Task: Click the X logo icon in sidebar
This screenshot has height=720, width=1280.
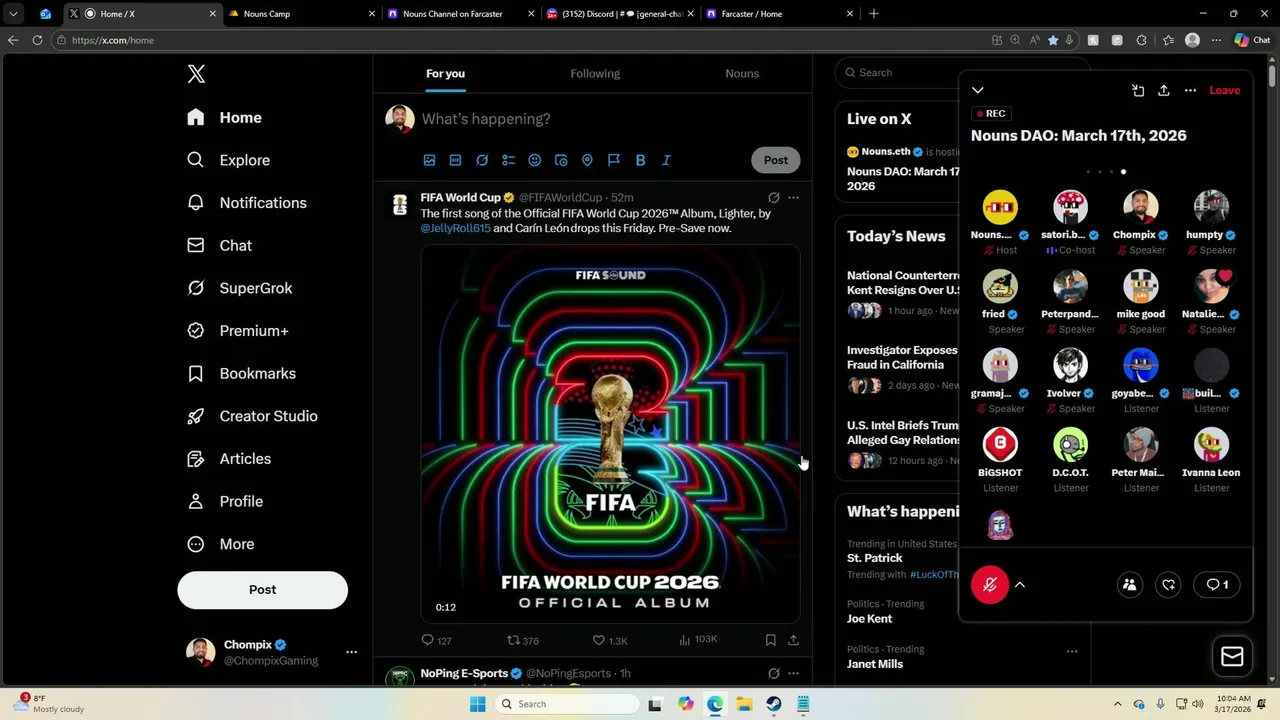Action: click(196, 74)
